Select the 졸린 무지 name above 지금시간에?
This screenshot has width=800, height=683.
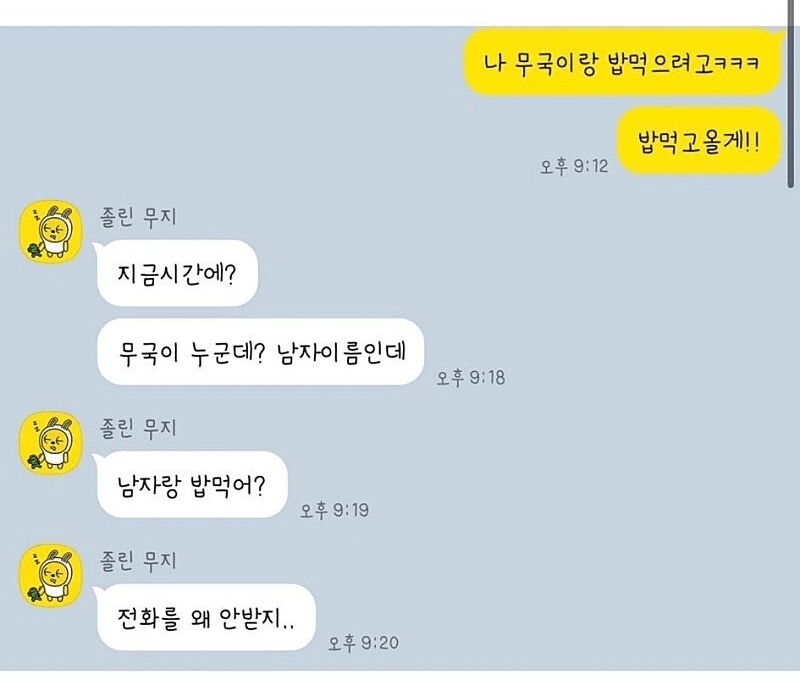[138, 217]
